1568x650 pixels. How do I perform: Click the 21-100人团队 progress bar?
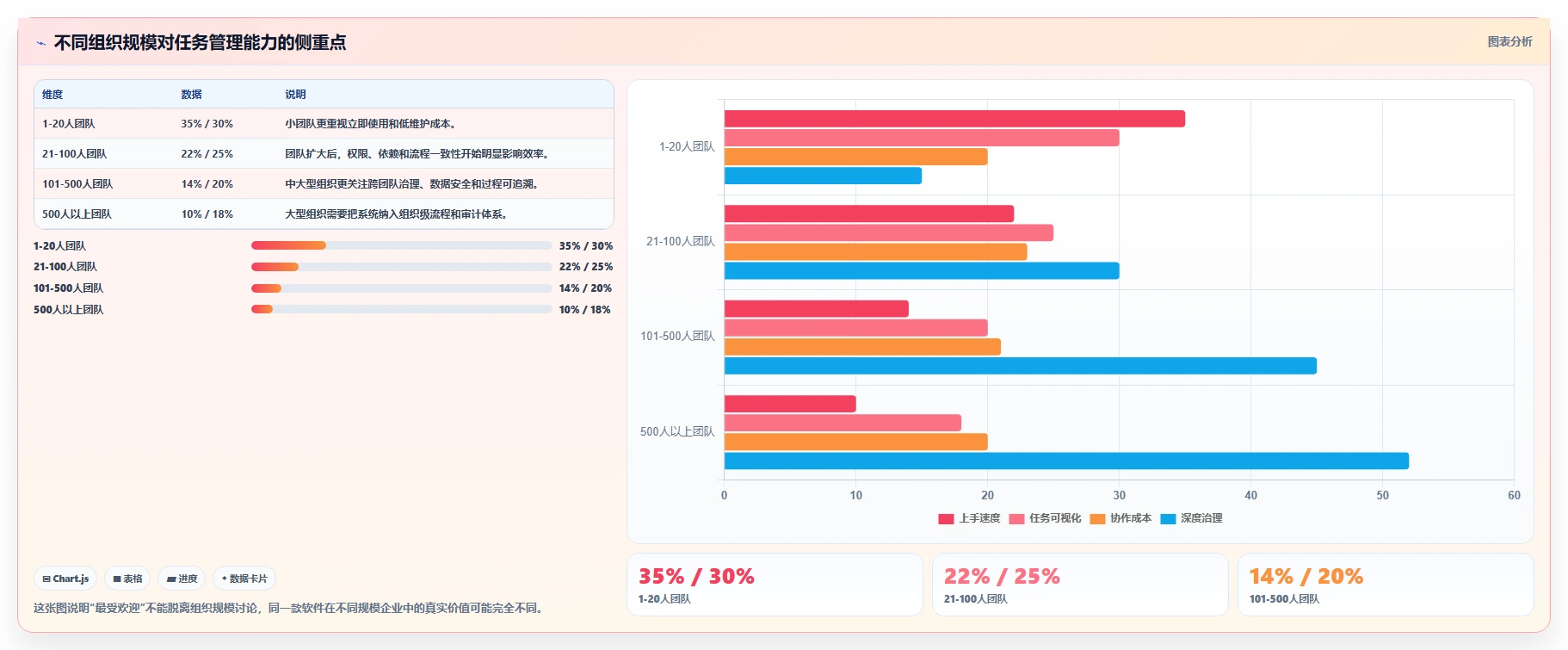tap(401, 267)
